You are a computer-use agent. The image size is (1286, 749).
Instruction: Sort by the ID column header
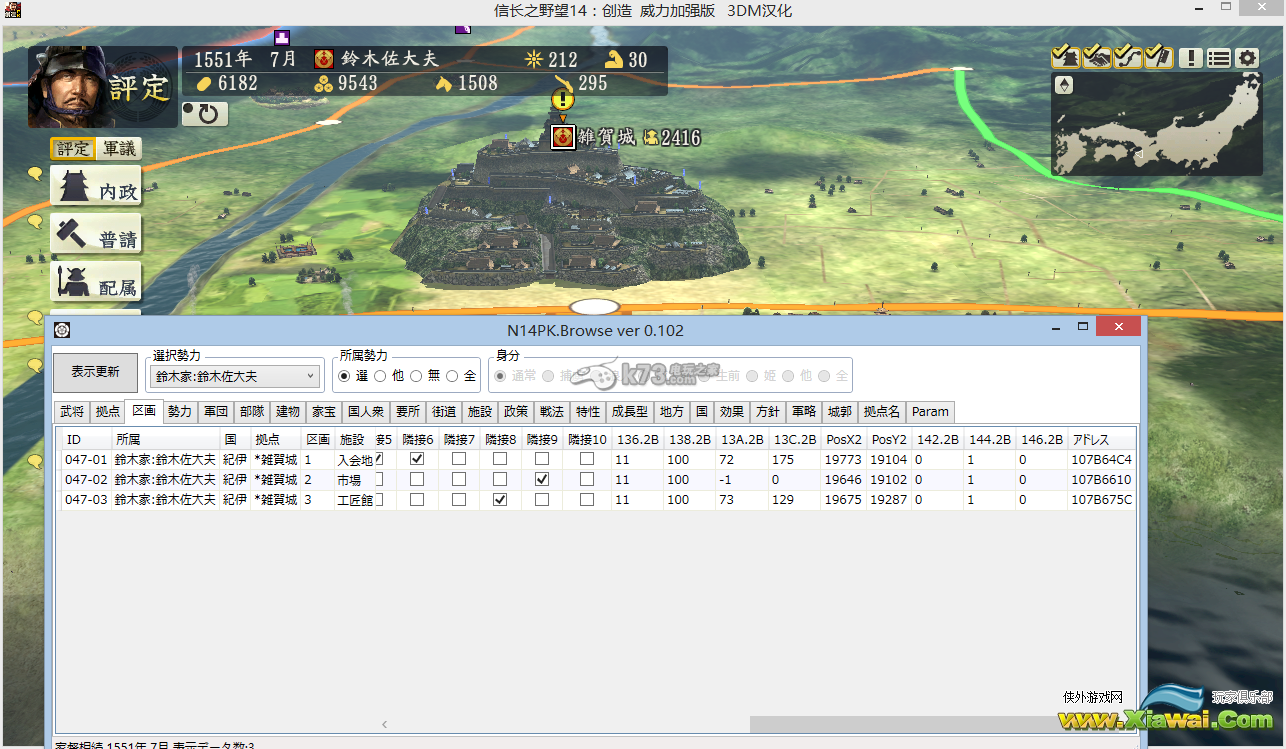point(85,439)
